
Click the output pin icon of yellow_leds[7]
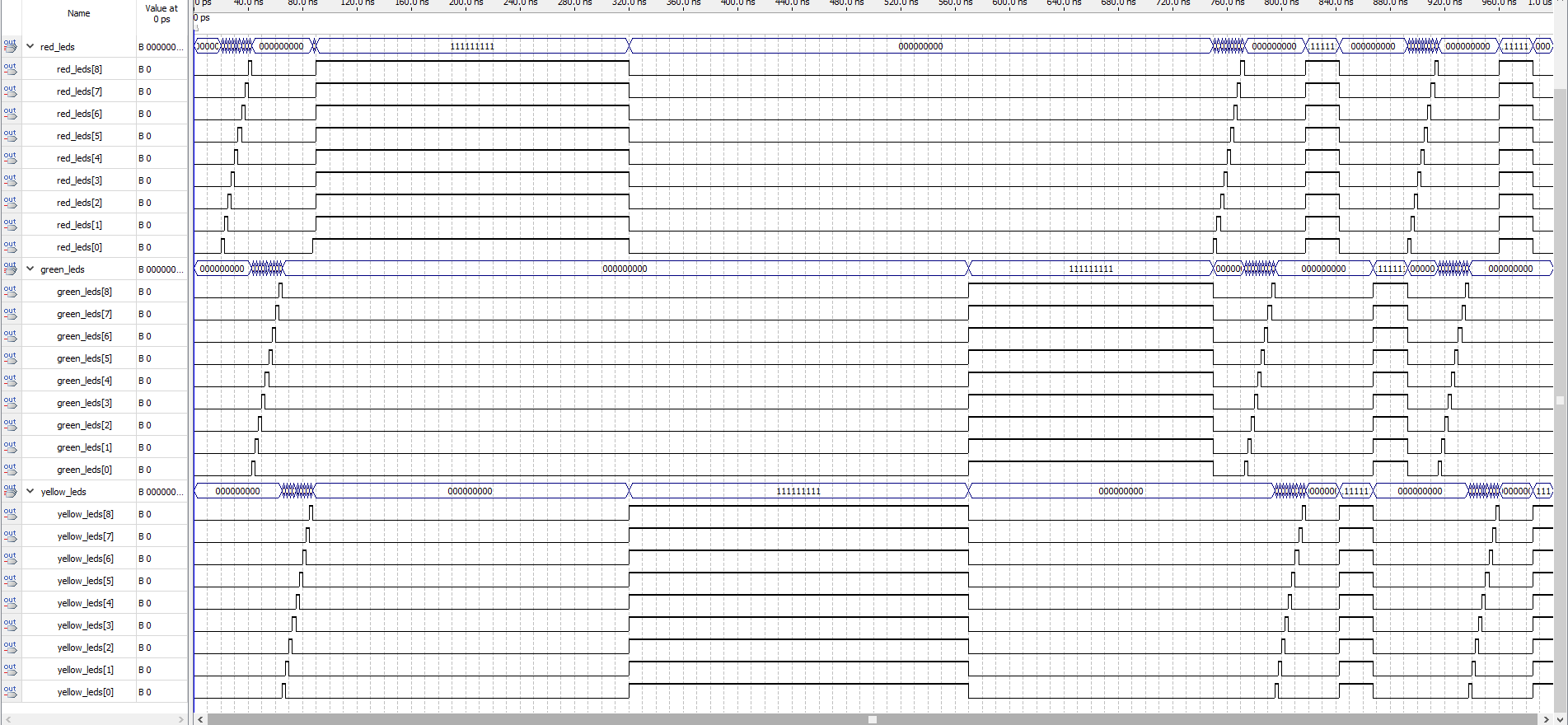coord(10,536)
